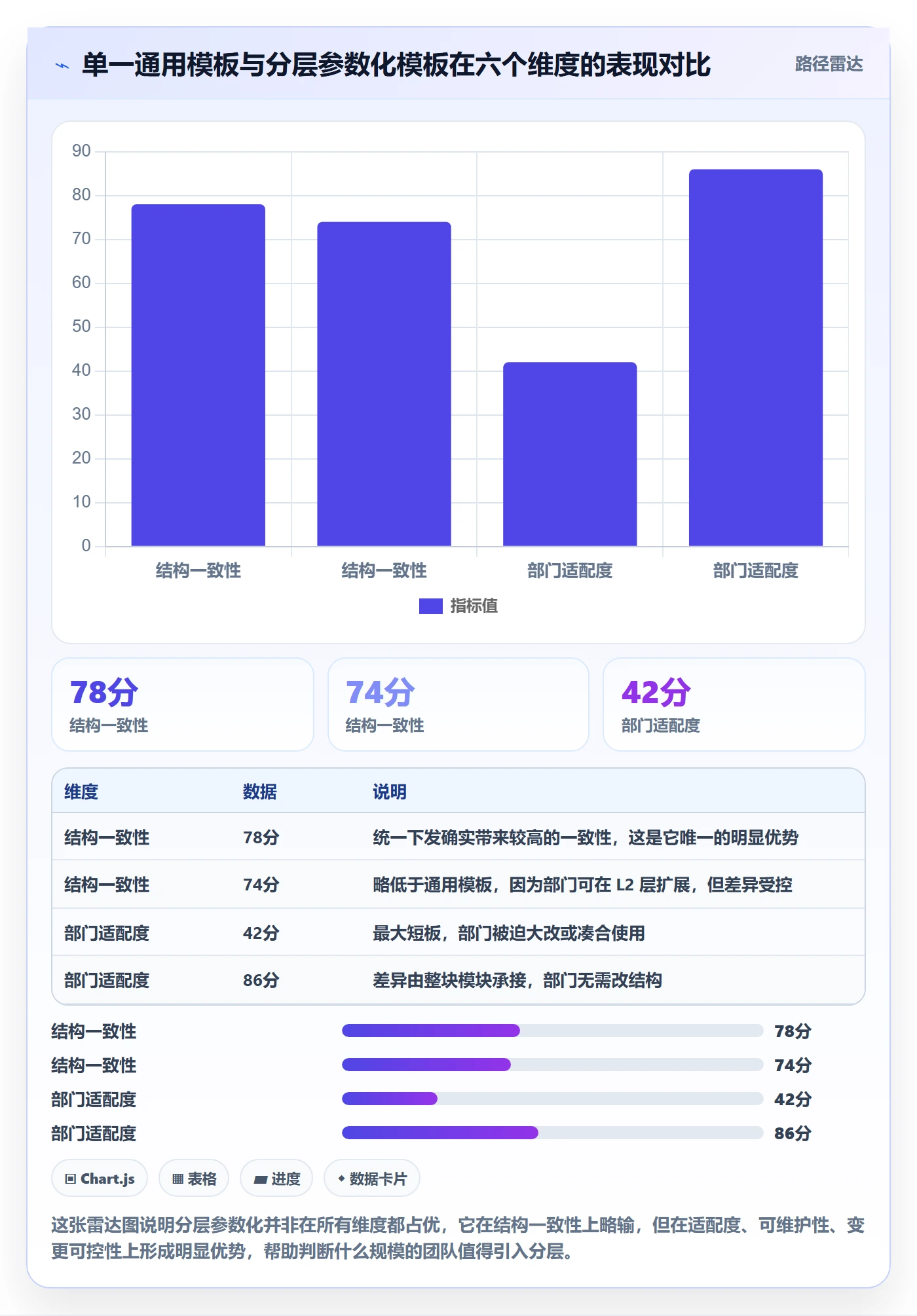Select the footer paragraph starting 这张雷达图说明

coord(458,1238)
